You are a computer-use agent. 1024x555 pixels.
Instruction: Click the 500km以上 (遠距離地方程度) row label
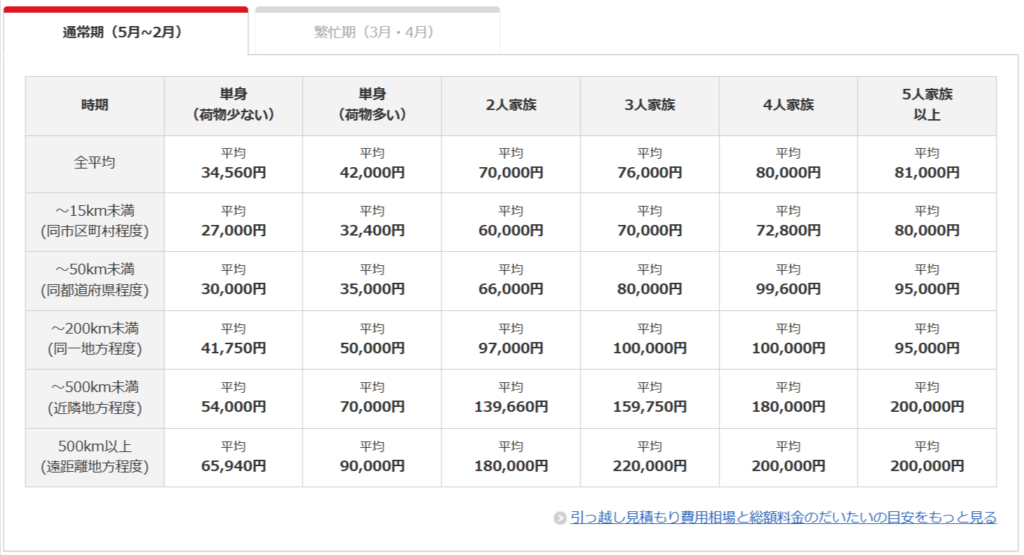(95, 457)
